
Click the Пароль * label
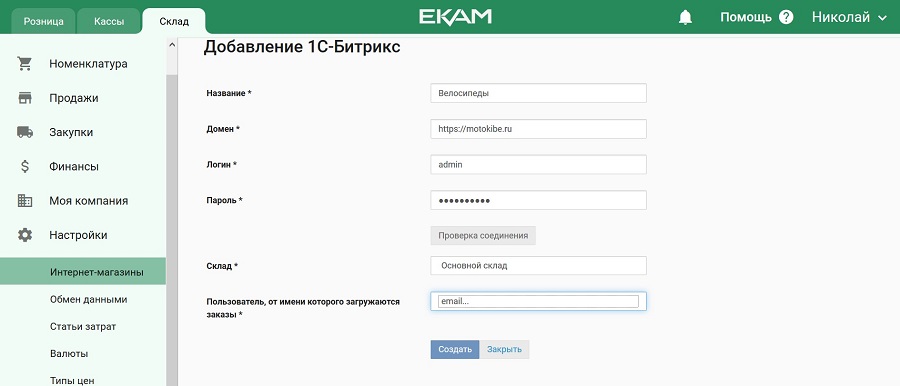tap(224, 200)
